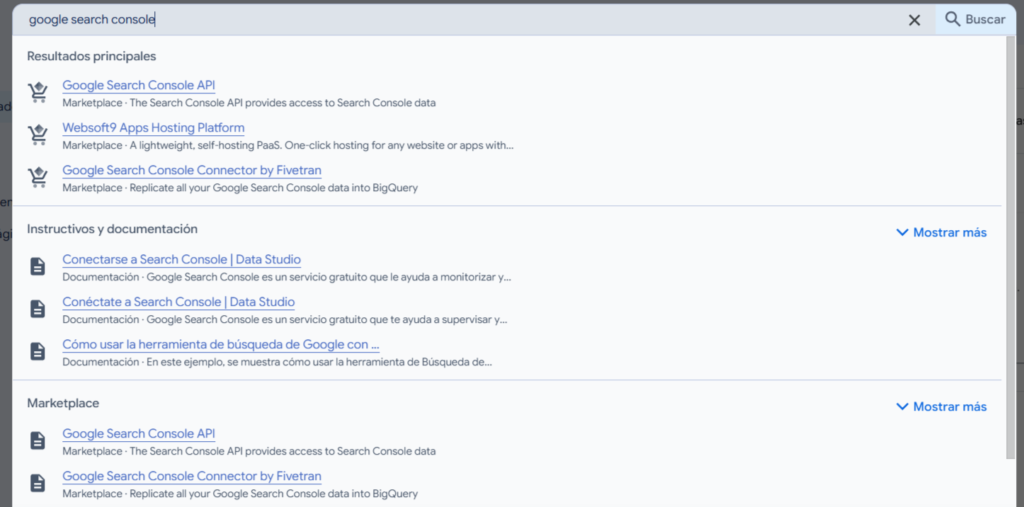
Task: Click document icon beside Cómo usar la herramienta
Action: click(38, 352)
